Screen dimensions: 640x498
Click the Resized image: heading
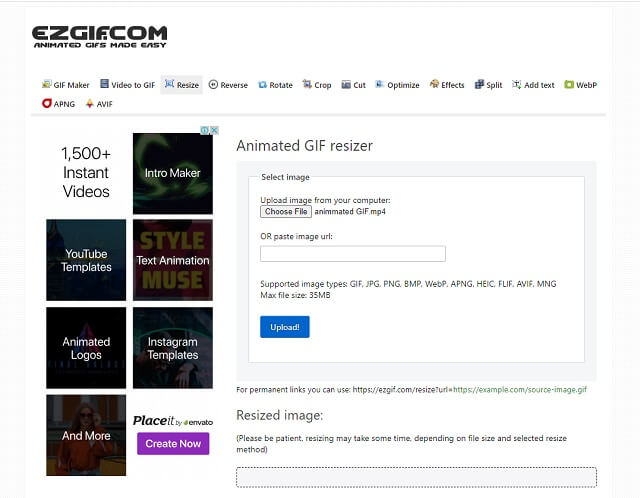tap(280, 416)
